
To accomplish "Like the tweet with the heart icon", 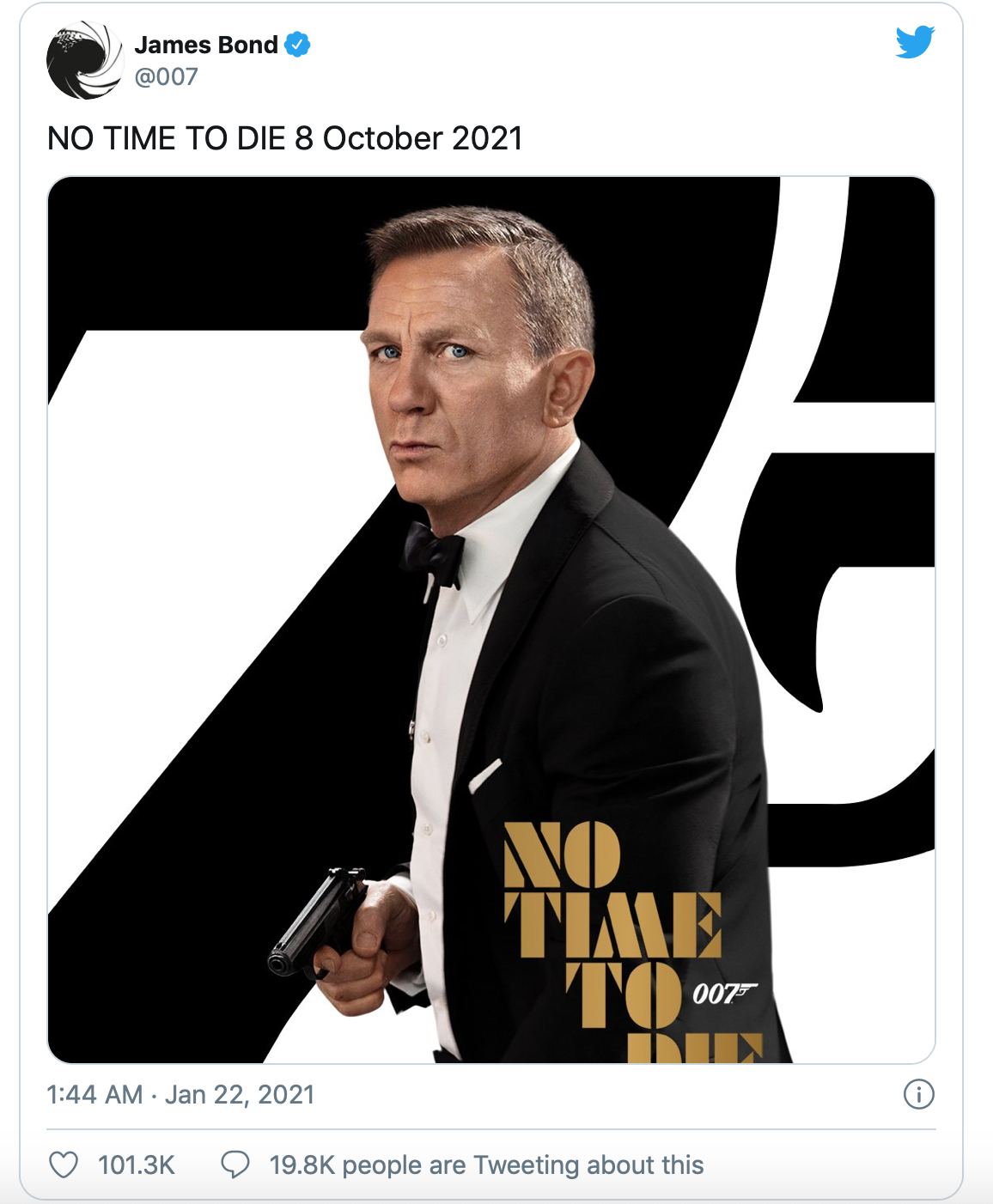I will (64, 1164).
